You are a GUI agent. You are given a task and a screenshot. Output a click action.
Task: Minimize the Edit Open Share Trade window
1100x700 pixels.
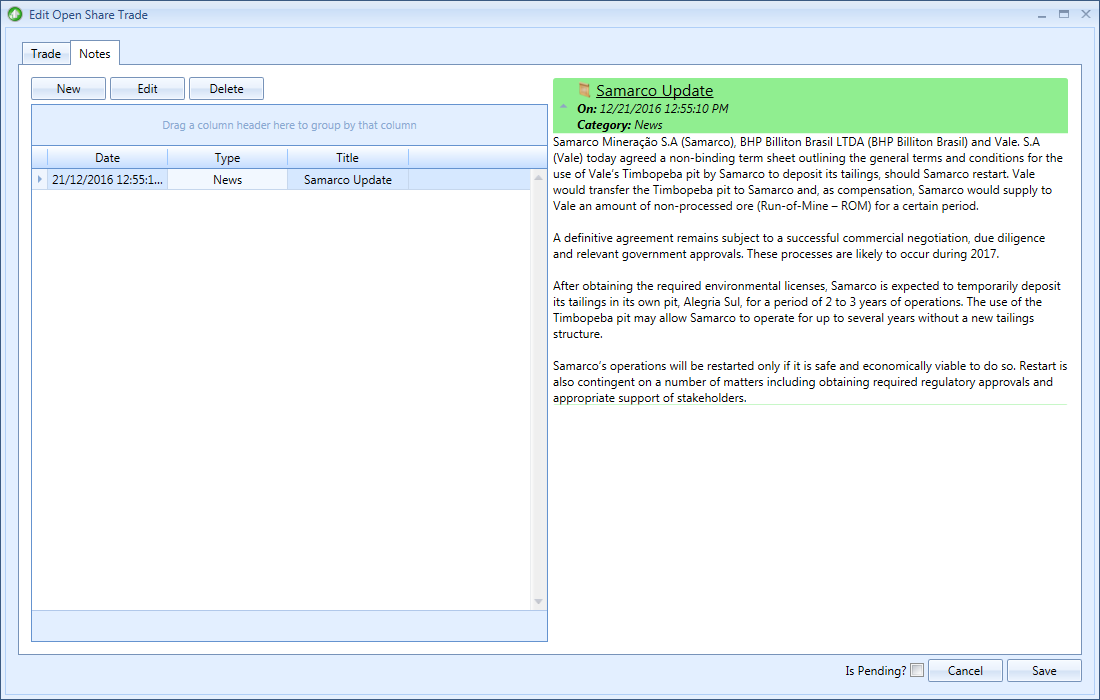(1042, 15)
